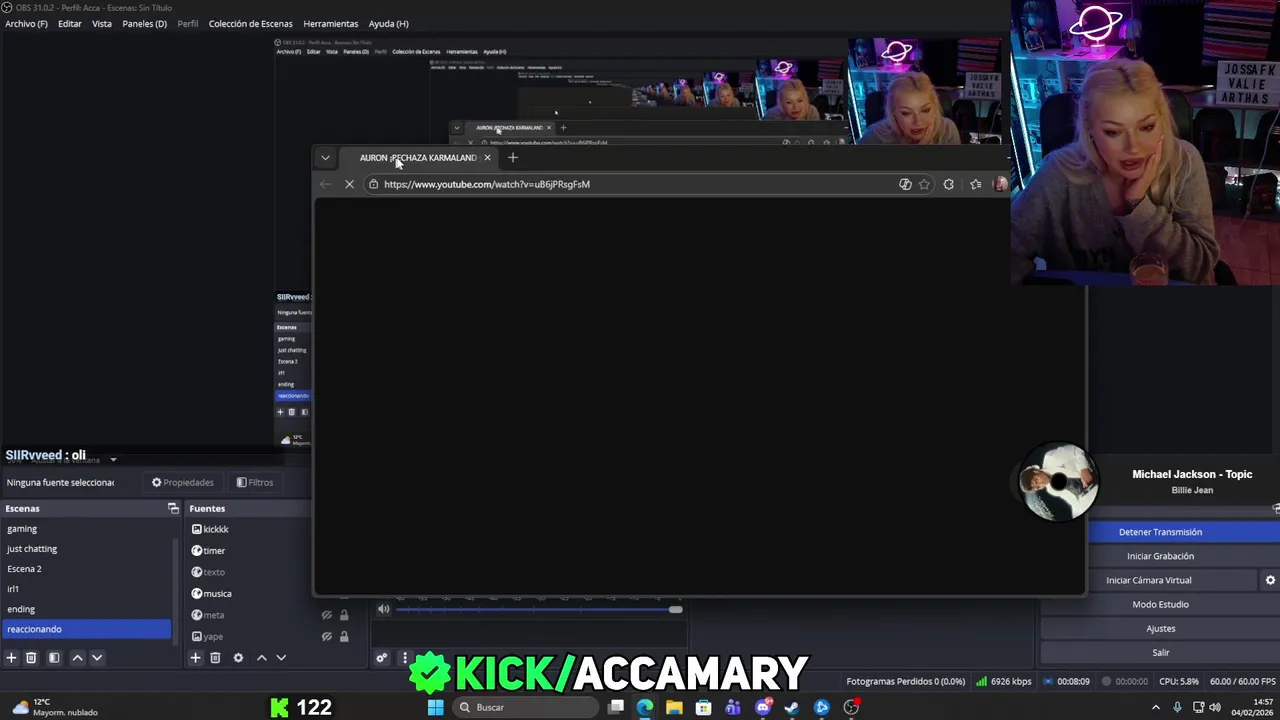Screen dimensions: 1280x720
Task: Click Iniciar Grabación button
Action: (x=1160, y=556)
